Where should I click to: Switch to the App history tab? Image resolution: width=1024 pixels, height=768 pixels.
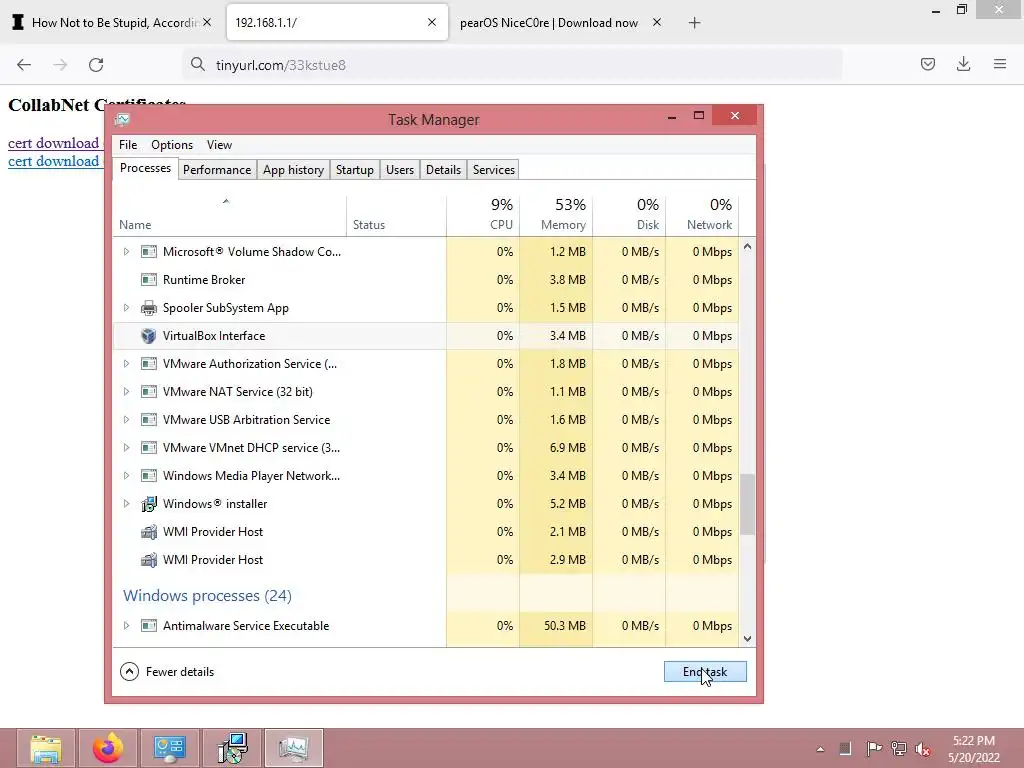[293, 170]
